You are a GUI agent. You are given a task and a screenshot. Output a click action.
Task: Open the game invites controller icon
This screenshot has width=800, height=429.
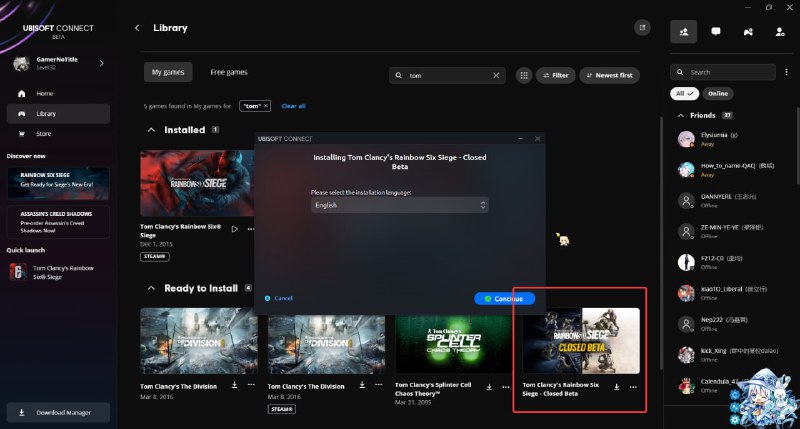pos(748,31)
